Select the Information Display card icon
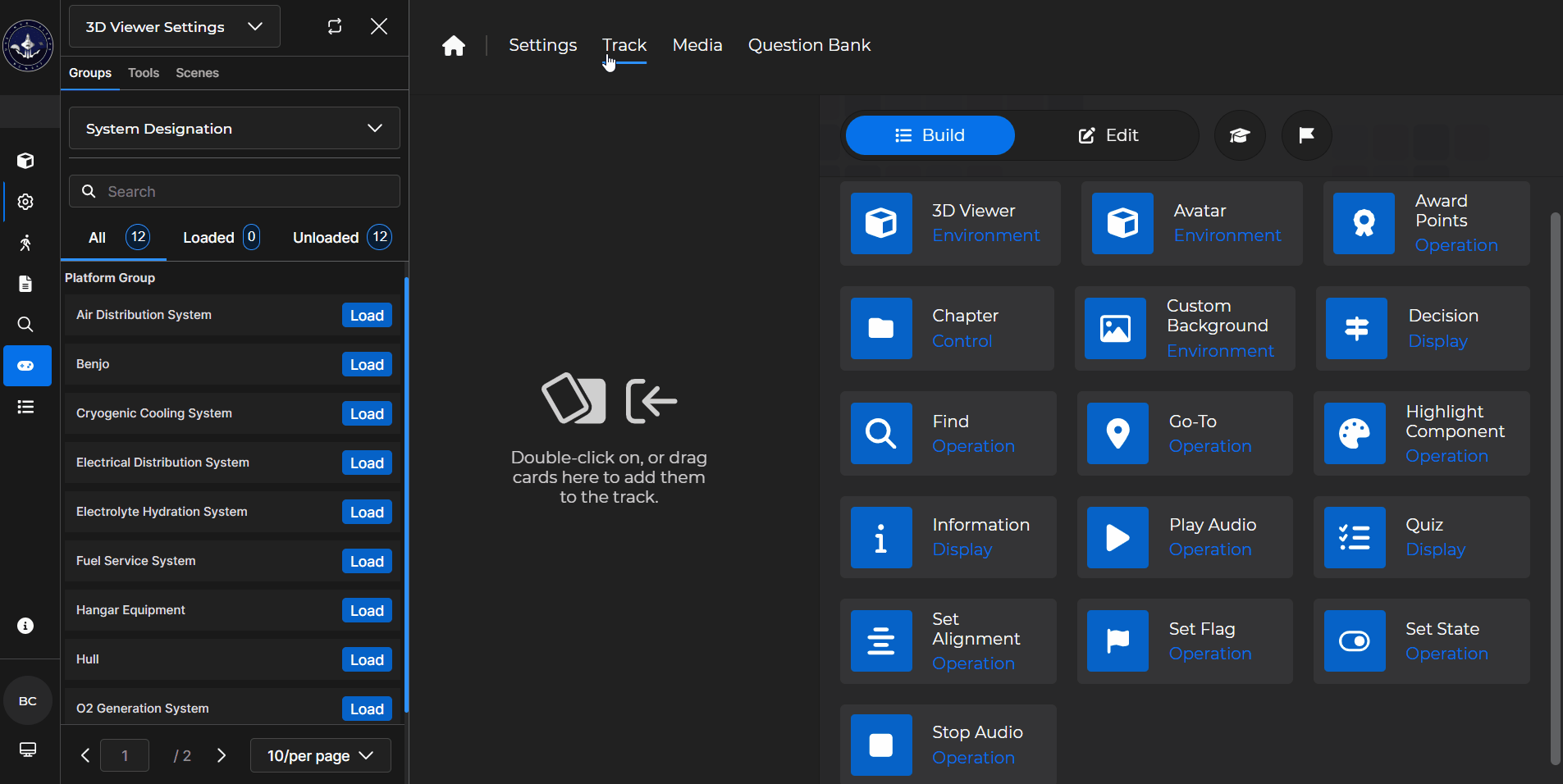1563x784 pixels. [x=881, y=537]
